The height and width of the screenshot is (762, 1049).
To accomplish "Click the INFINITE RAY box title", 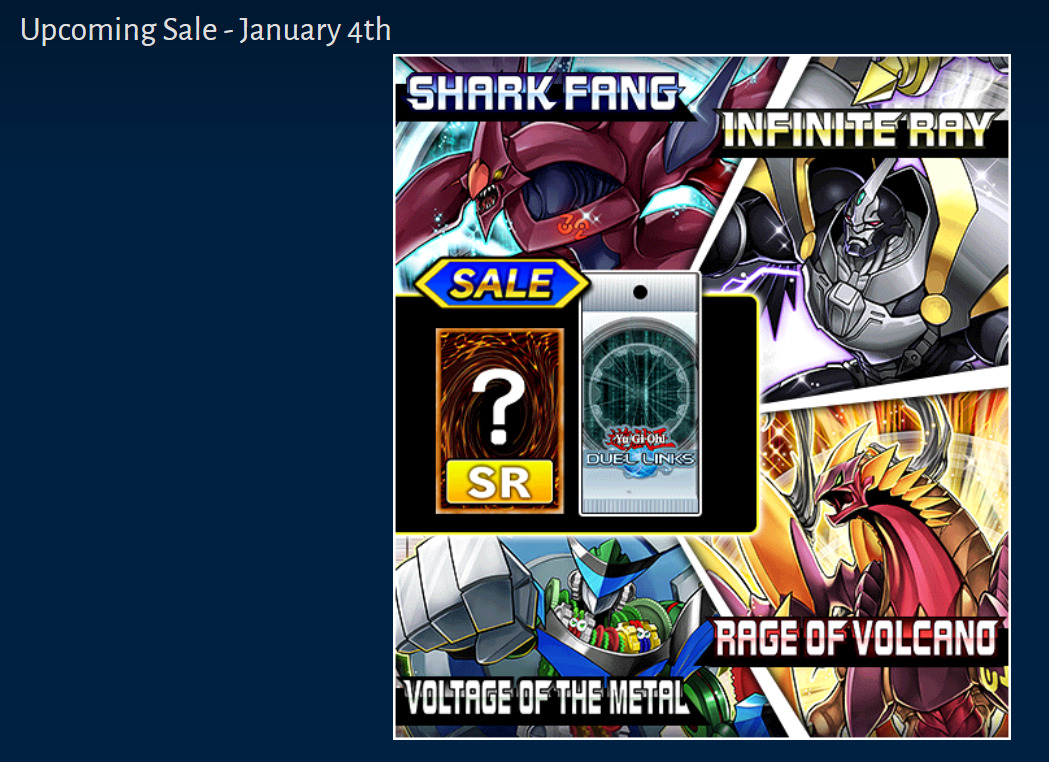I will [x=859, y=130].
